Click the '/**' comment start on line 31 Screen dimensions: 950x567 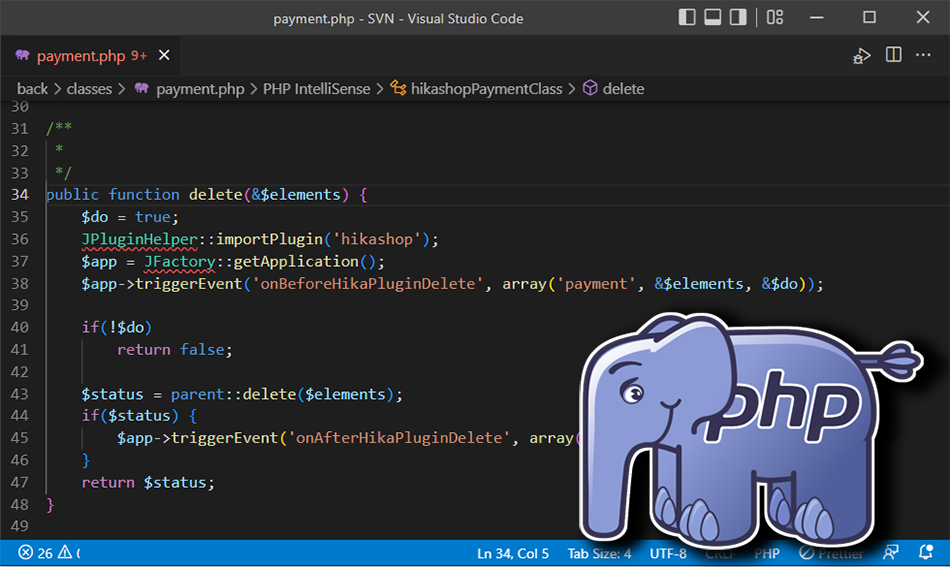click(59, 128)
